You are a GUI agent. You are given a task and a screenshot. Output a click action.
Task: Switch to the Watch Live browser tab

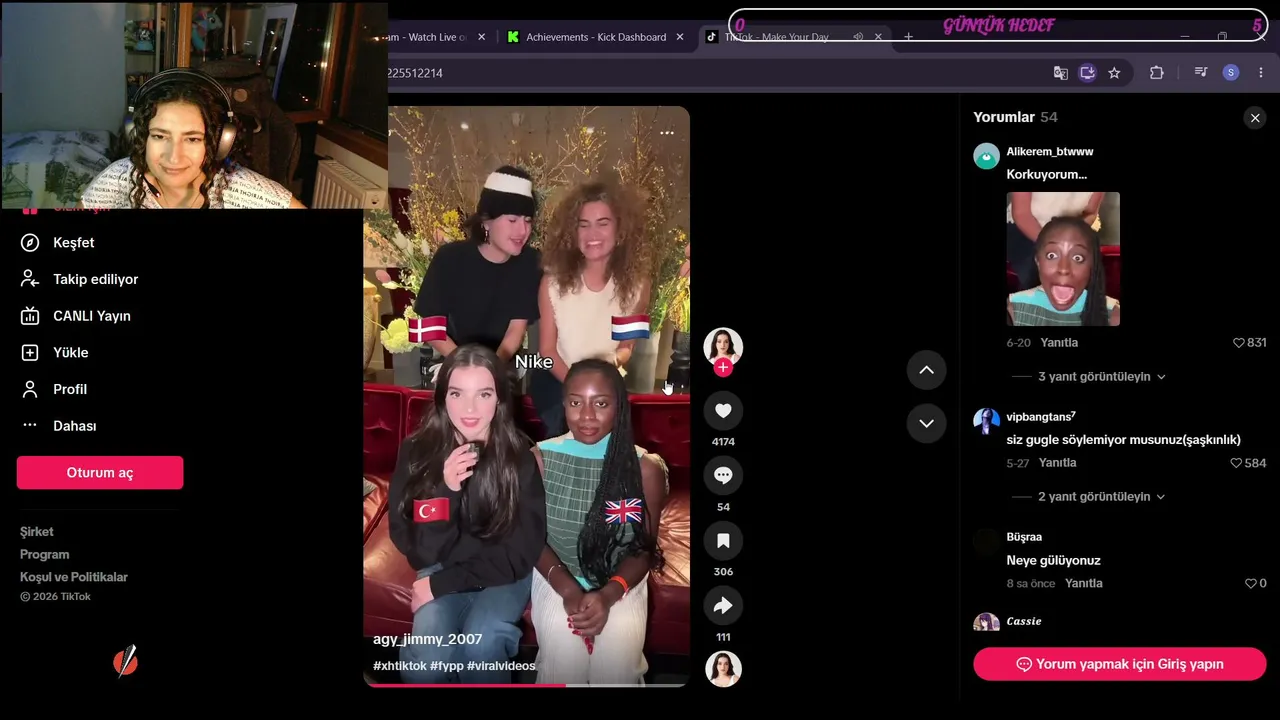tap(437, 37)
